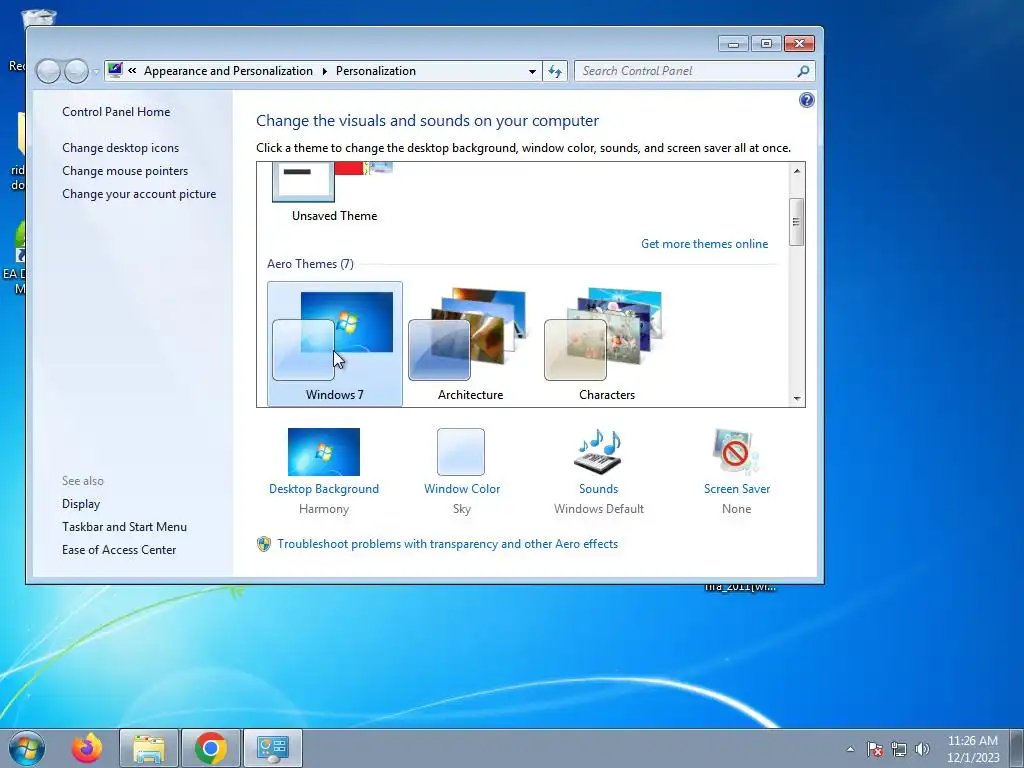The height and width of the screenshot is (768, 1024).
Task: Expand breadcrumb arrow after Appearance and Personalization
Action: coord(325,71)
